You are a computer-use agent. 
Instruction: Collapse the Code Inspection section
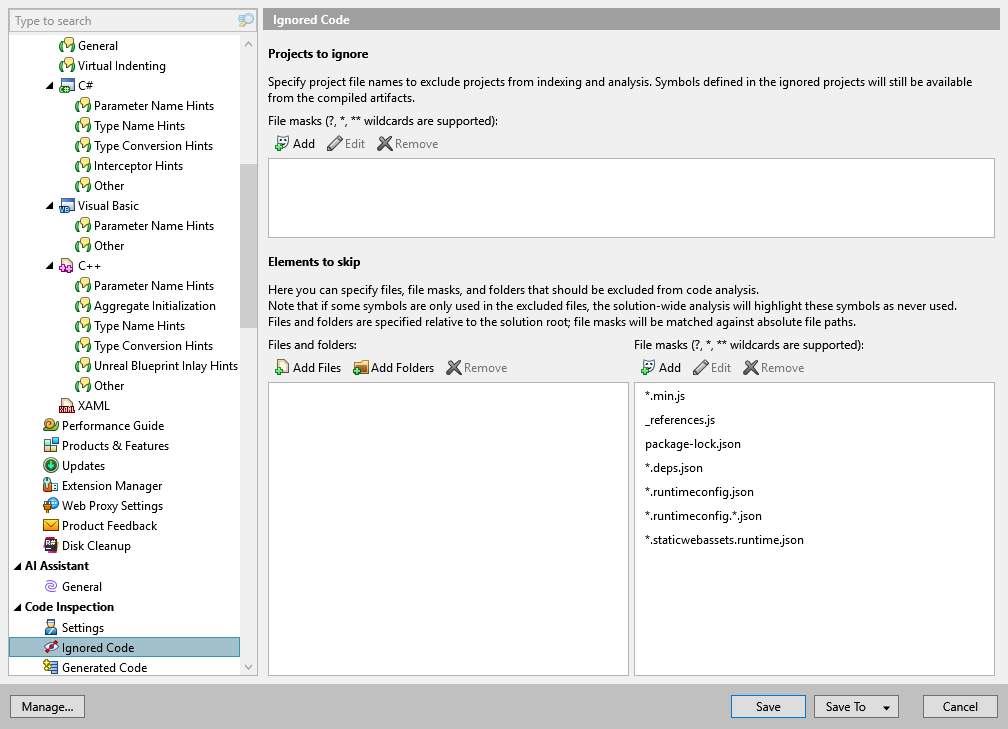point(17,607)
